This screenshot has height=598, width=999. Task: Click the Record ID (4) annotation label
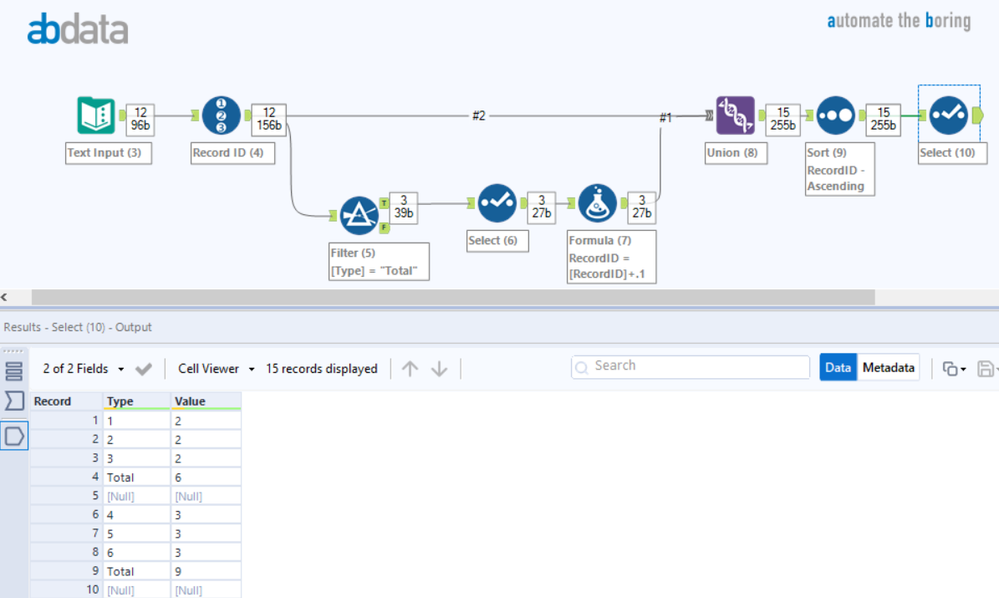point(233,153)
